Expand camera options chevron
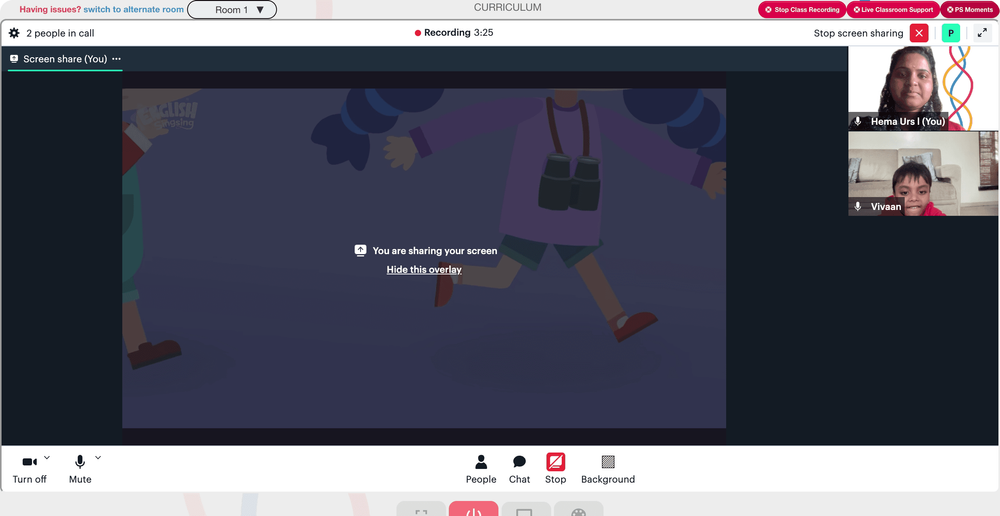This screenshot has width=1000, height=516. 47,457
